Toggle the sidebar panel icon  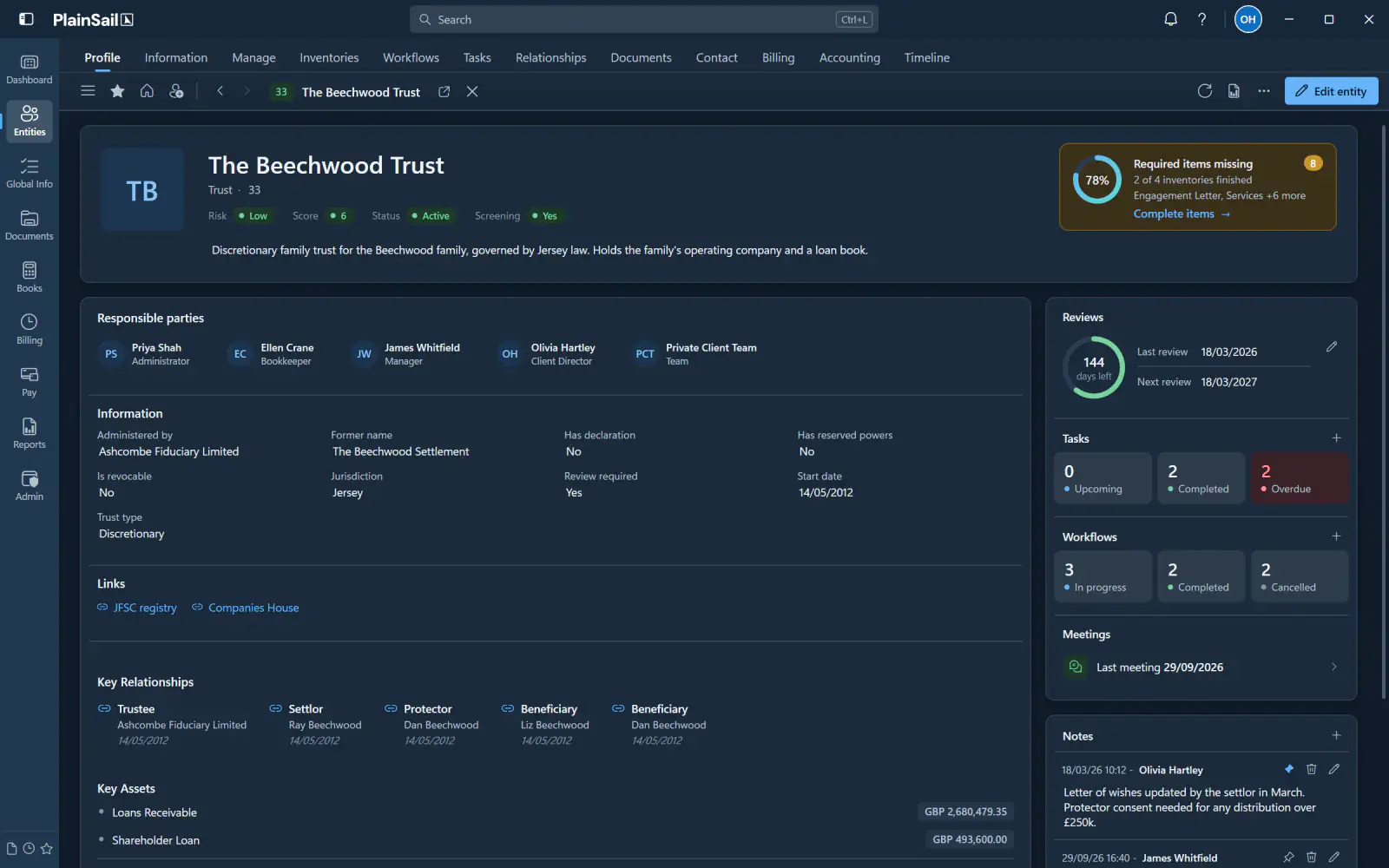[26, 19]
